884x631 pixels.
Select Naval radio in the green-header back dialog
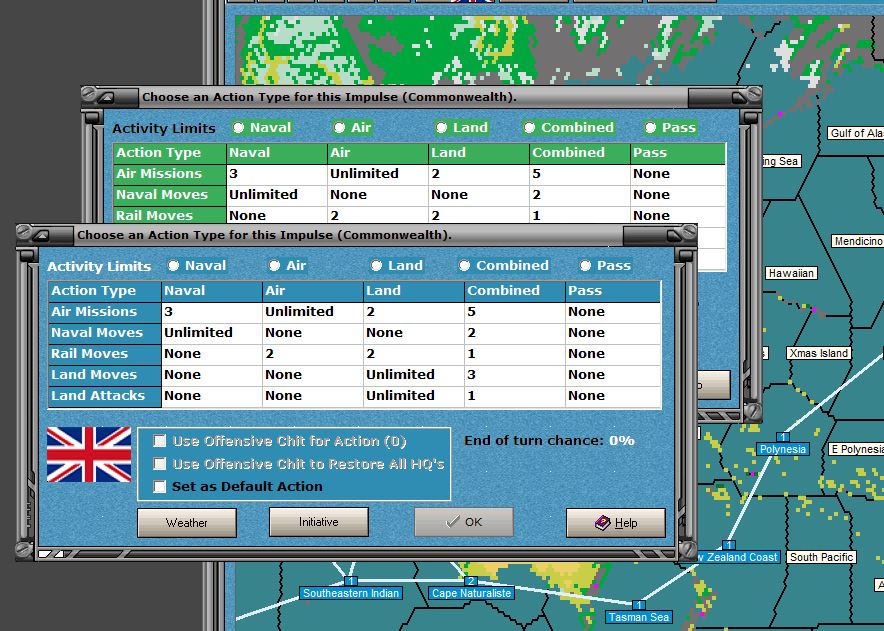pyautogui.click(x=238, y=128)
